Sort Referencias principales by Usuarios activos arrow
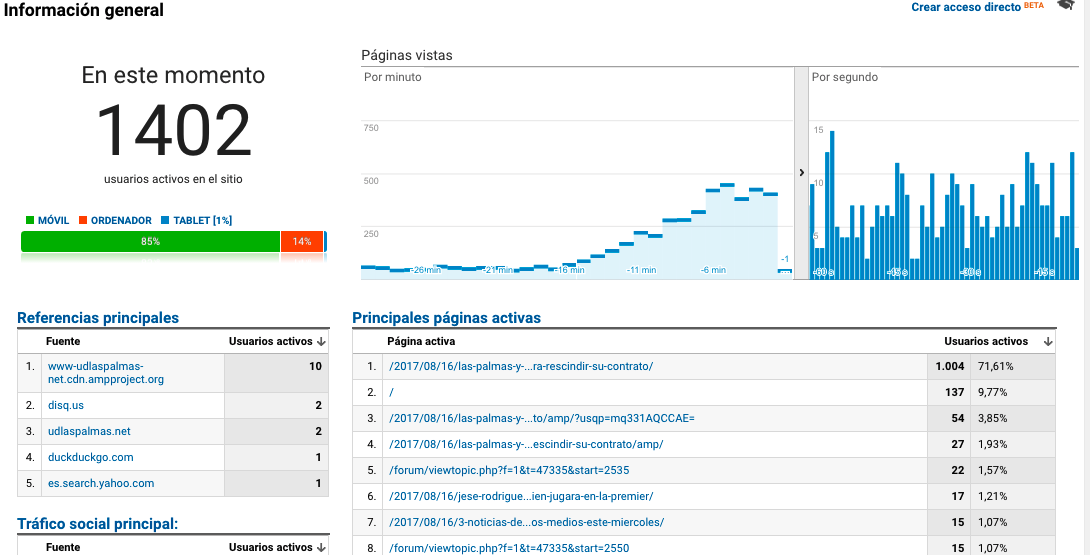The width and height of the screenshot is (1090, 555). 321,341
